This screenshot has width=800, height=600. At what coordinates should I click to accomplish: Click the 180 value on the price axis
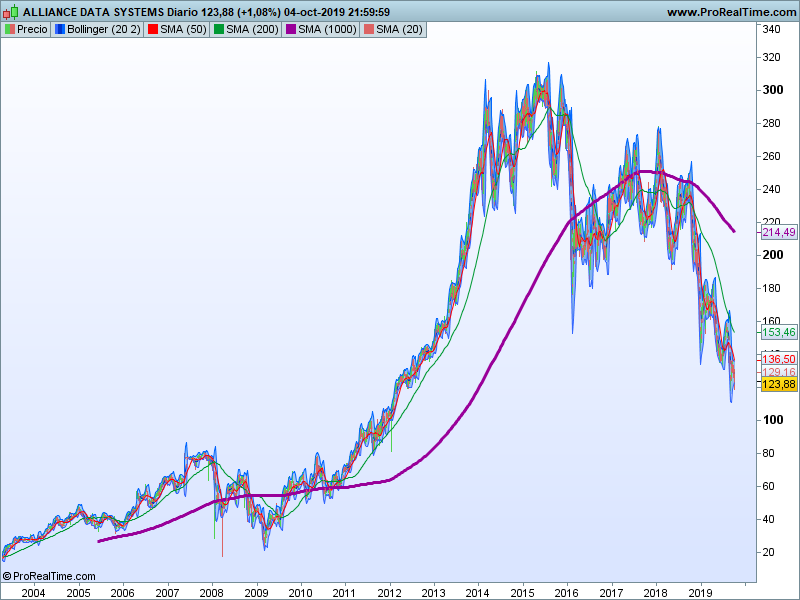(x=771, y=288)
